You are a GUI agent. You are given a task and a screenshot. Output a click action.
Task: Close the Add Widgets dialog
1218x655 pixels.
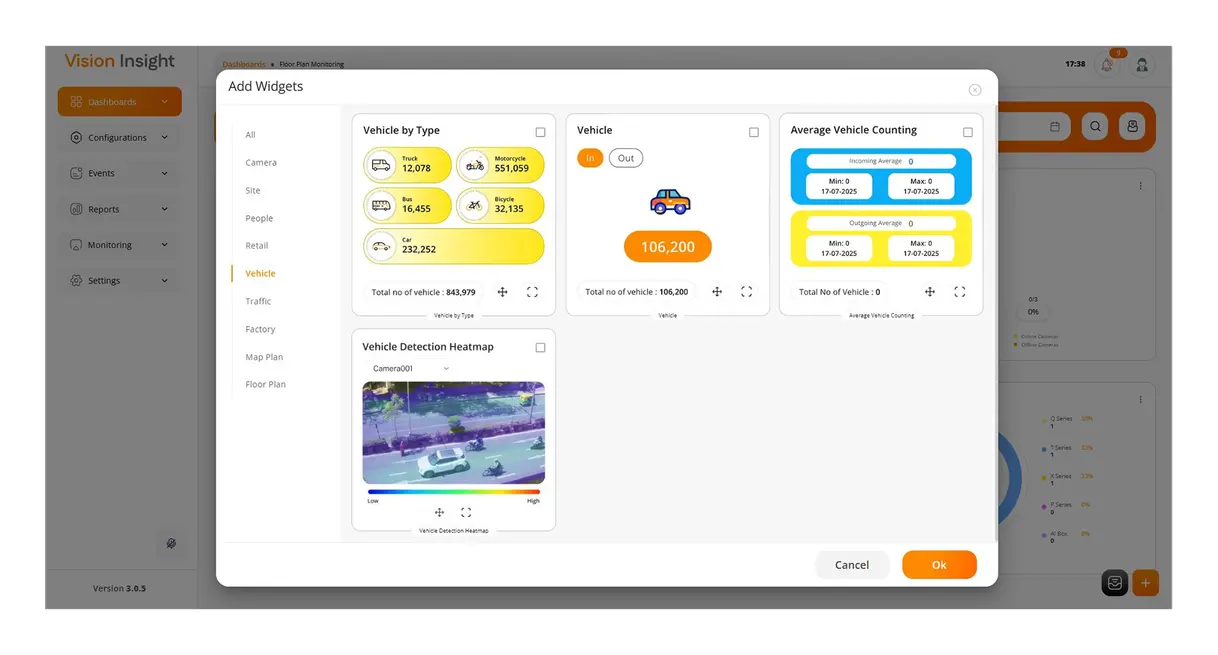[x=975, y=90]
